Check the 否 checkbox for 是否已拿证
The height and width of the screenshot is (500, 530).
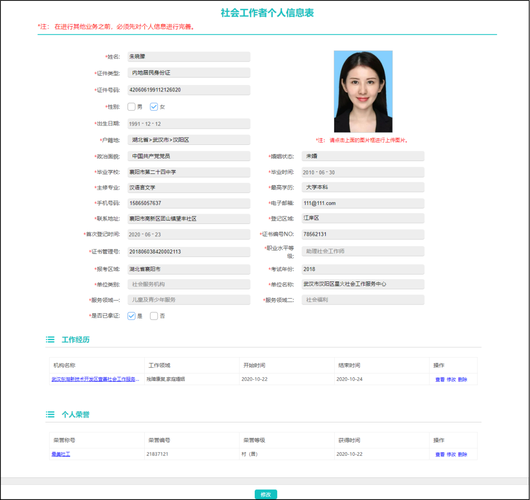click(154, 316)
